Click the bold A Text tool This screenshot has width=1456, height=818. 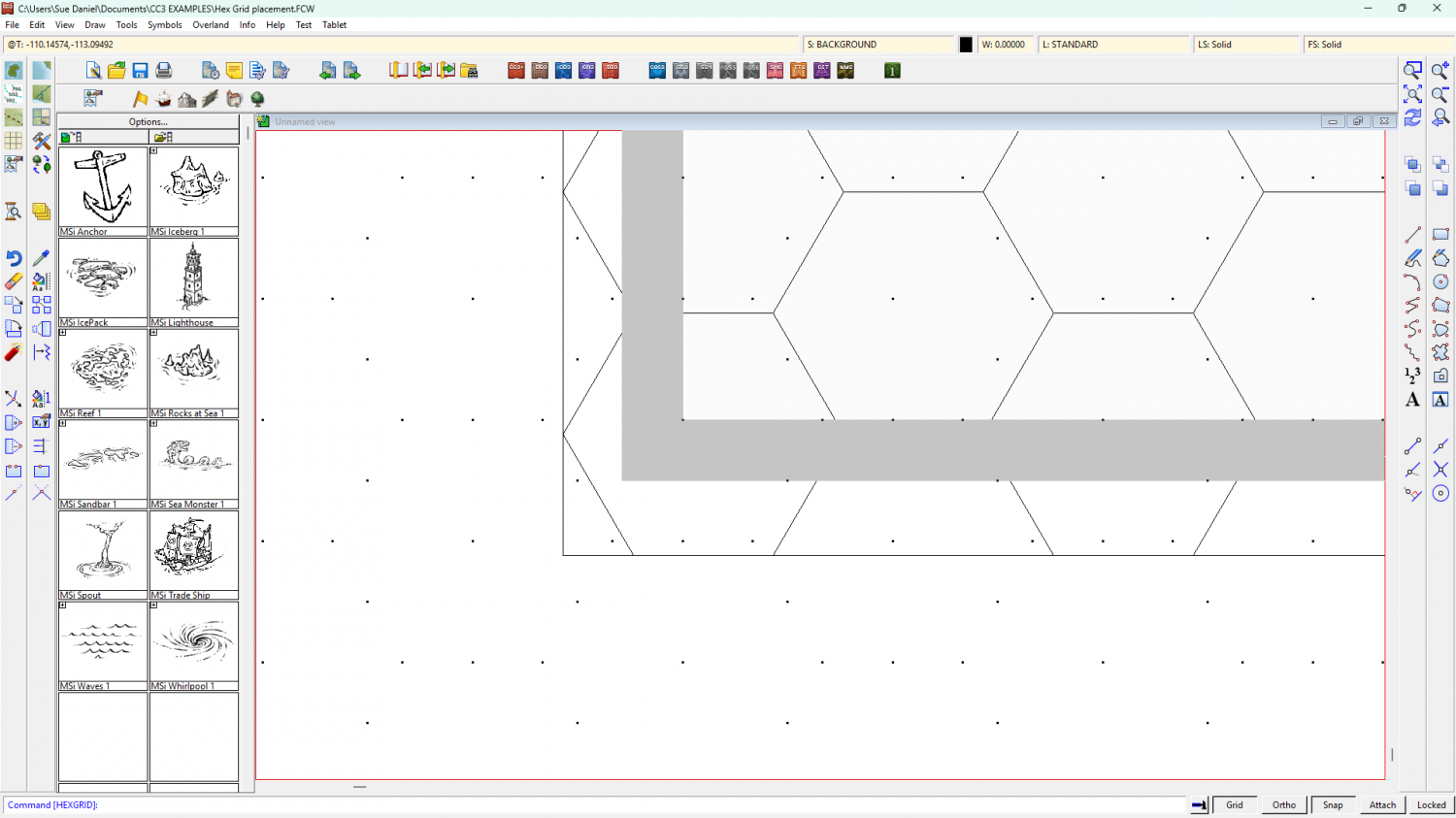(x=1412, y=400)
